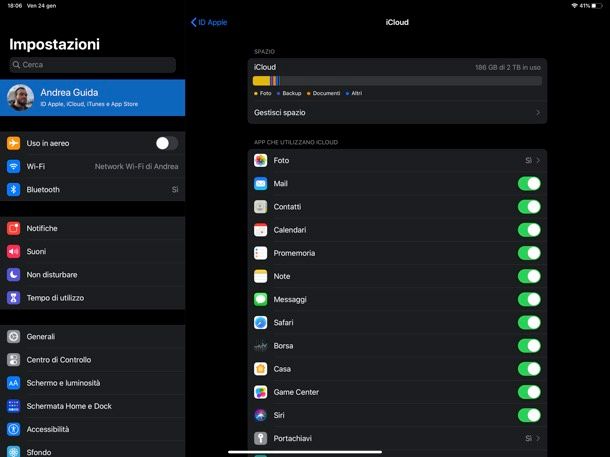Tap the Accessibilità icon
The height and width of the screenshot is (457, 610).
(x=13, y=429)
